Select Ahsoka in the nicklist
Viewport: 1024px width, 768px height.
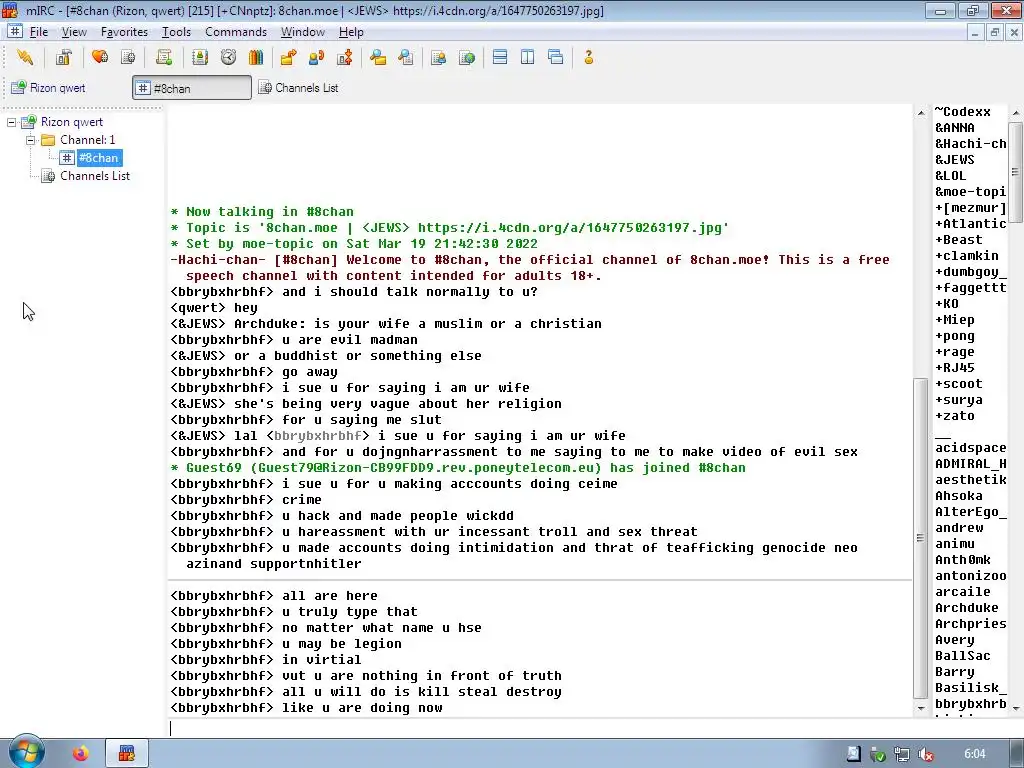click(959, 496)
